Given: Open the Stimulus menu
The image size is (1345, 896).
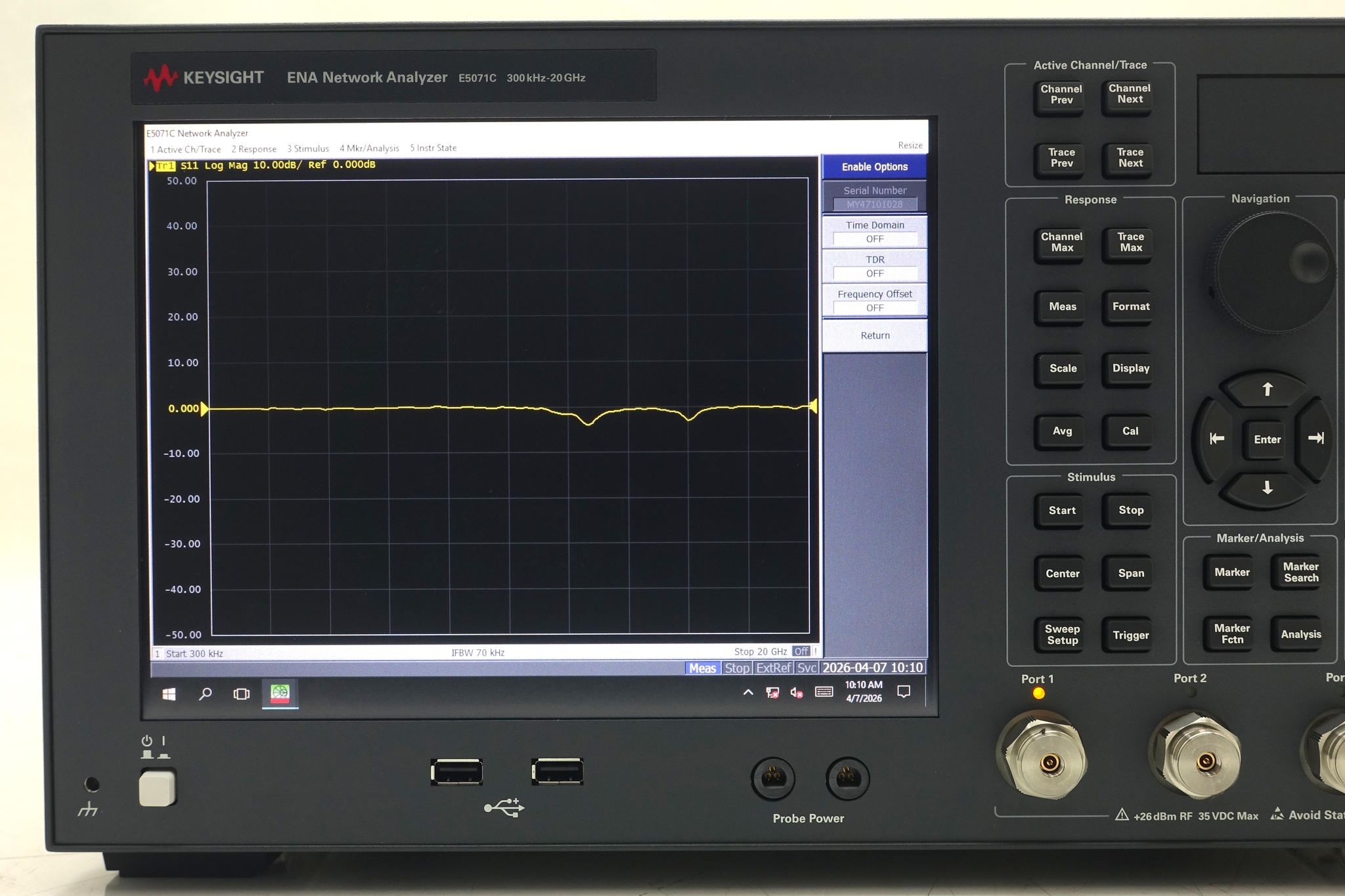Looking at the screenshot, I should click(x=308, y=148).
